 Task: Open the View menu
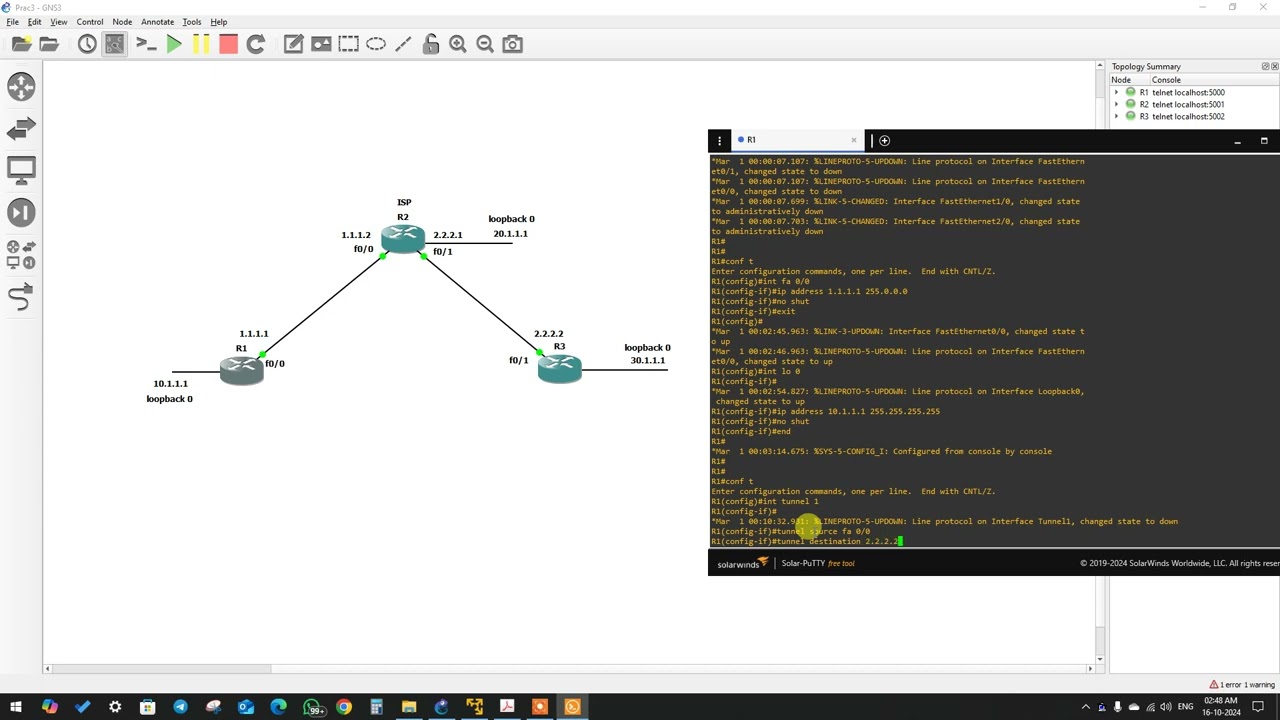59,22
